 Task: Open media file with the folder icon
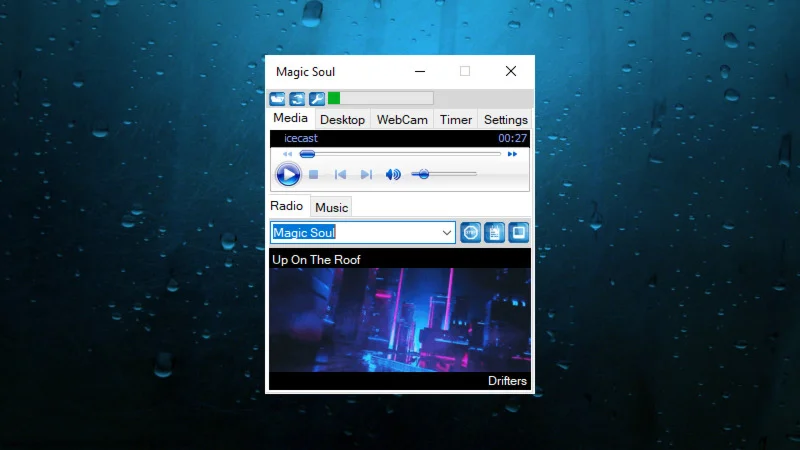(x=278, y=98)
